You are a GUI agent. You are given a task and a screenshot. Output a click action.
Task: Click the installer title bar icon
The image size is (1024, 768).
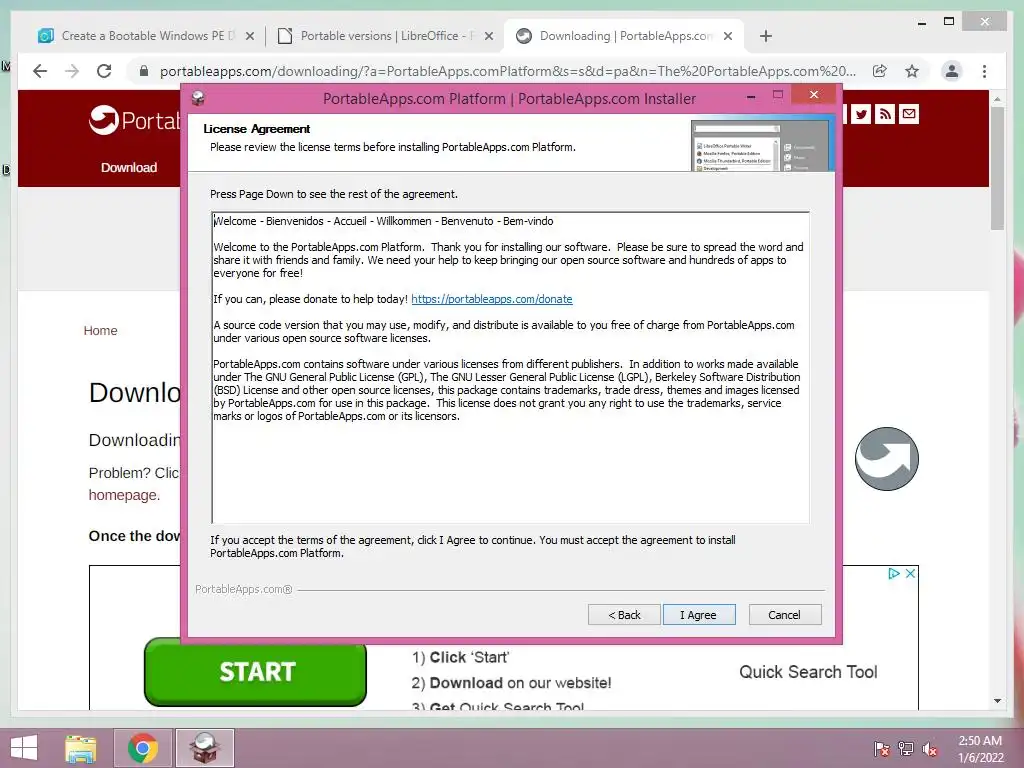[198, 99]
